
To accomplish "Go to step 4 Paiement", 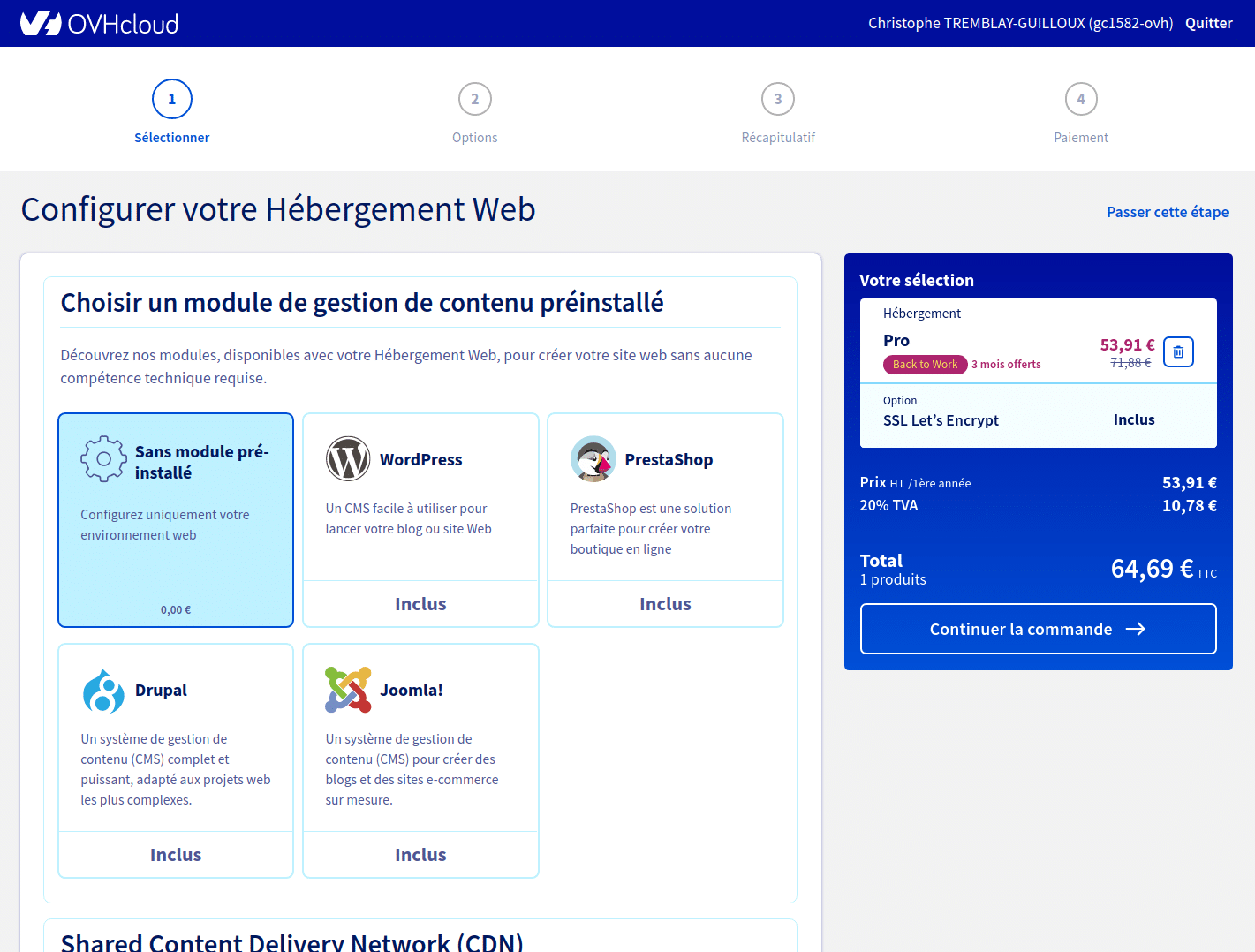I will pos(1081,112).
